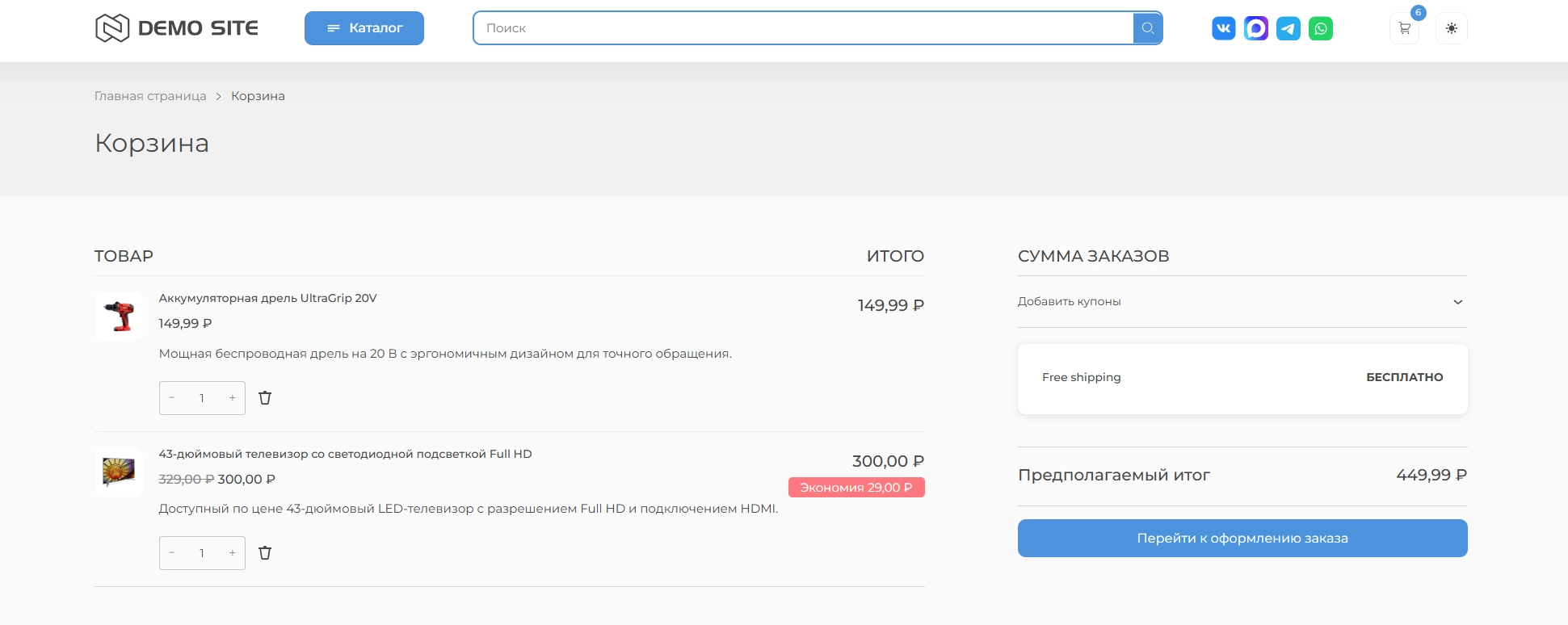
Task: Toggle the light/dark theme sun icon
Action: pyautogui.click(x=1452, y=28)
